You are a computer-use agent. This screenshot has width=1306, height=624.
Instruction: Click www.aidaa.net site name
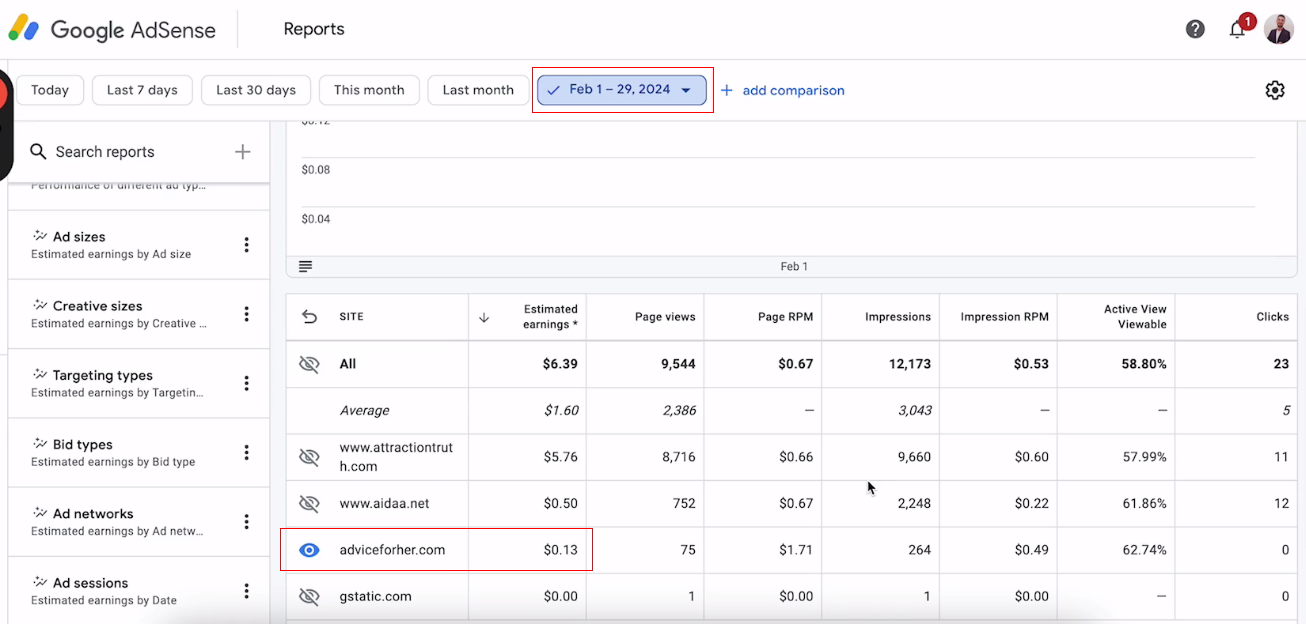point(384,503)
